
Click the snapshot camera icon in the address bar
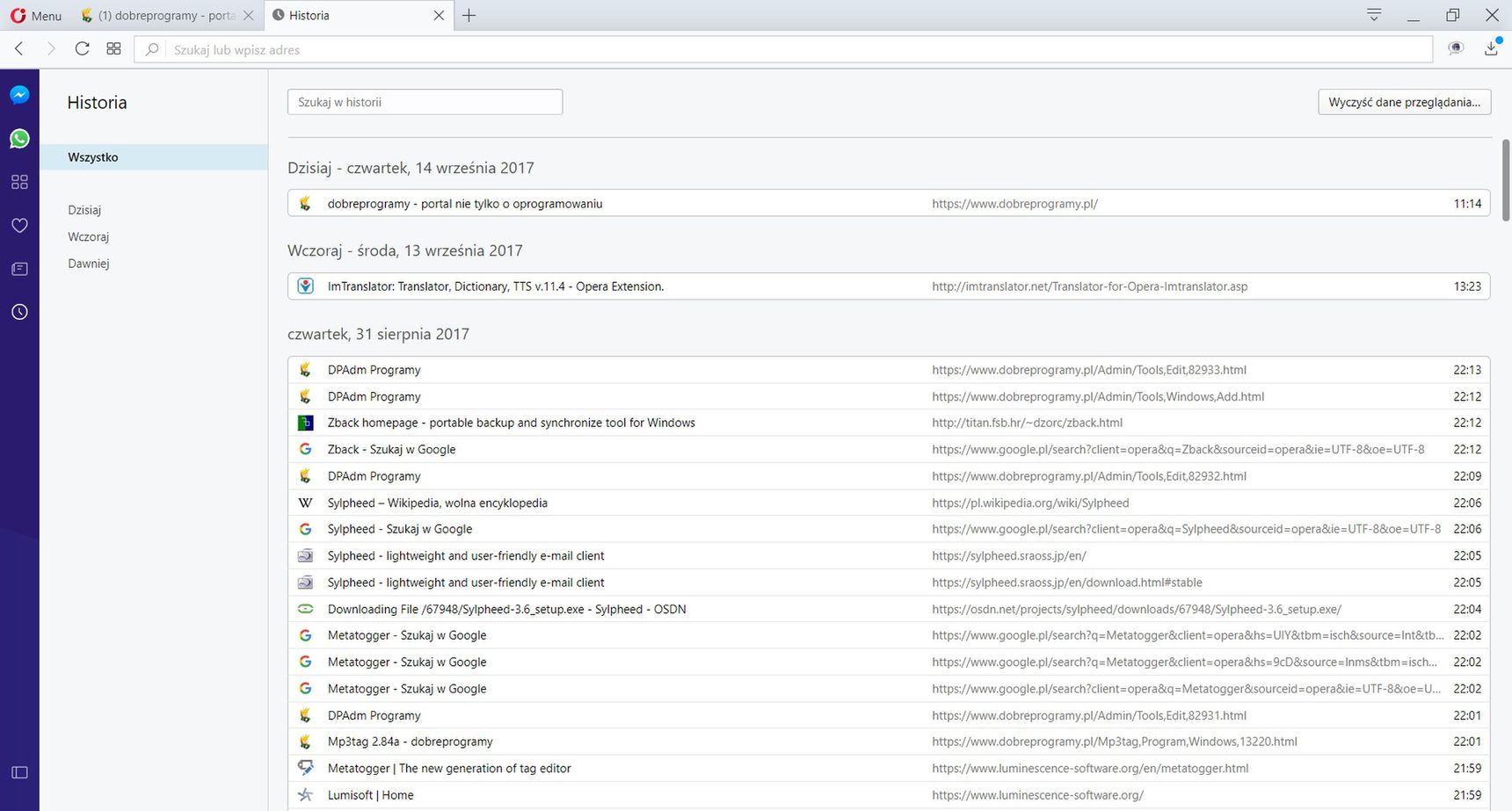(x=1456, y=49)
